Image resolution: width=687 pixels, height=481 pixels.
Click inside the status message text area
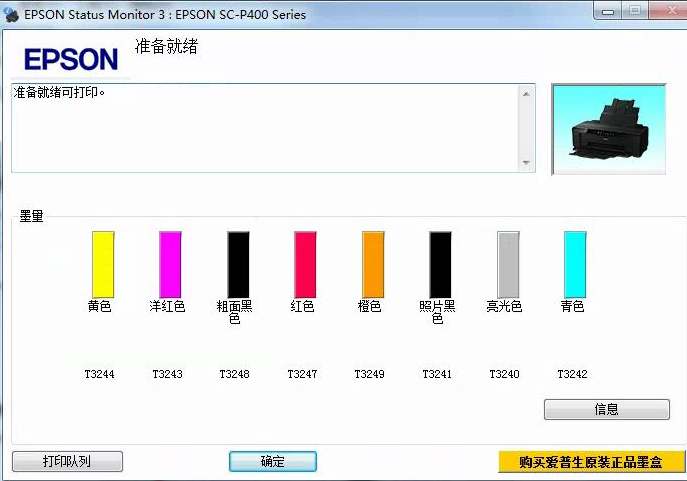pyautogui.click(x=265, y=128)
